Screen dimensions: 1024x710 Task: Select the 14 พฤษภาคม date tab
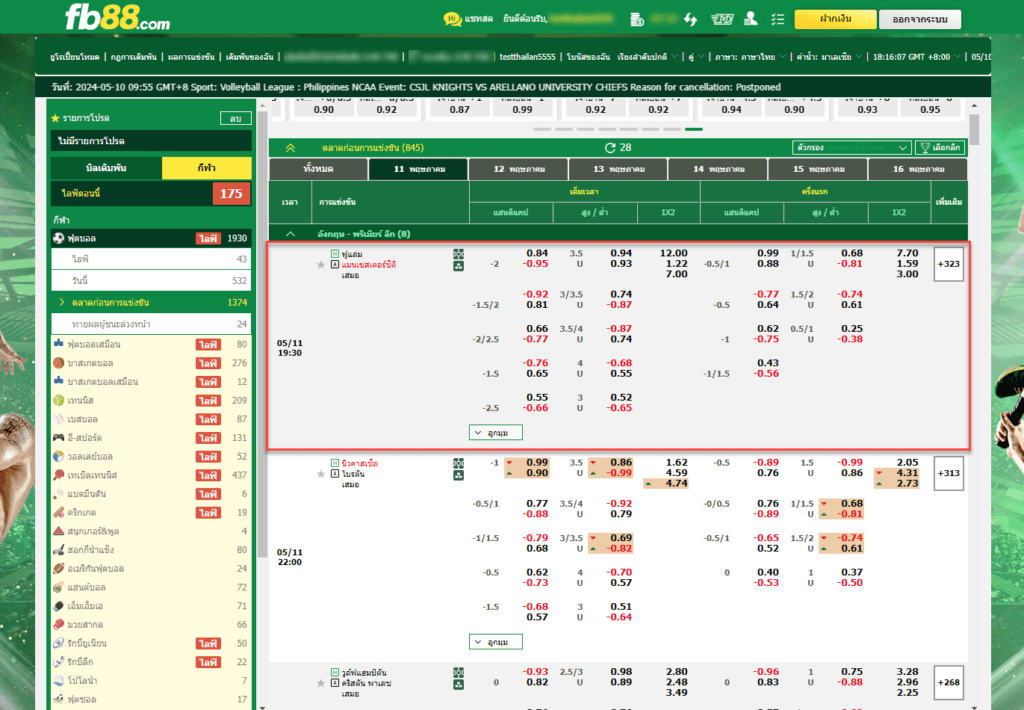coord(718,169)
